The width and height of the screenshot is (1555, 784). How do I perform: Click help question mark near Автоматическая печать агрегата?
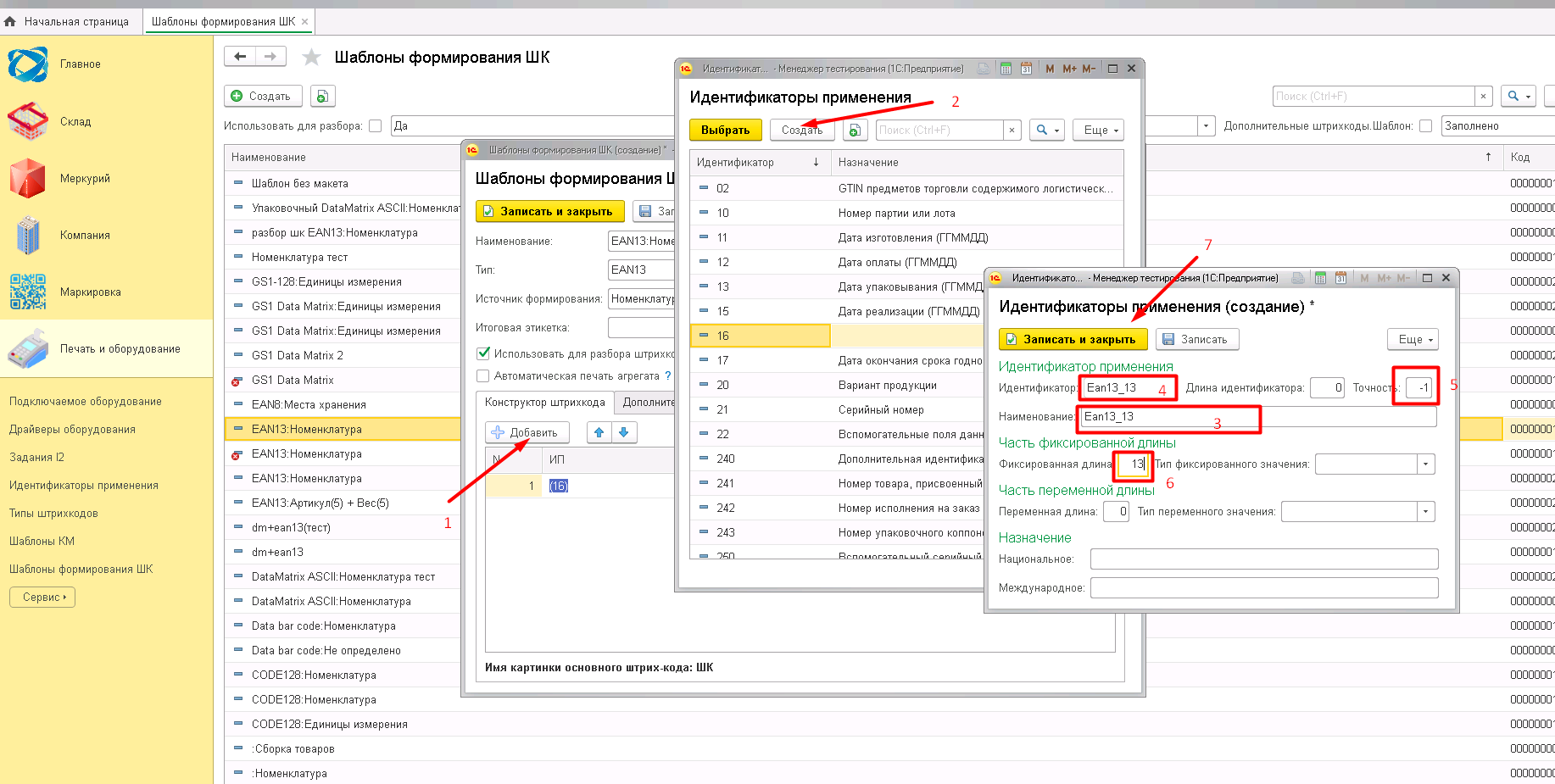[x=667, y=375]
